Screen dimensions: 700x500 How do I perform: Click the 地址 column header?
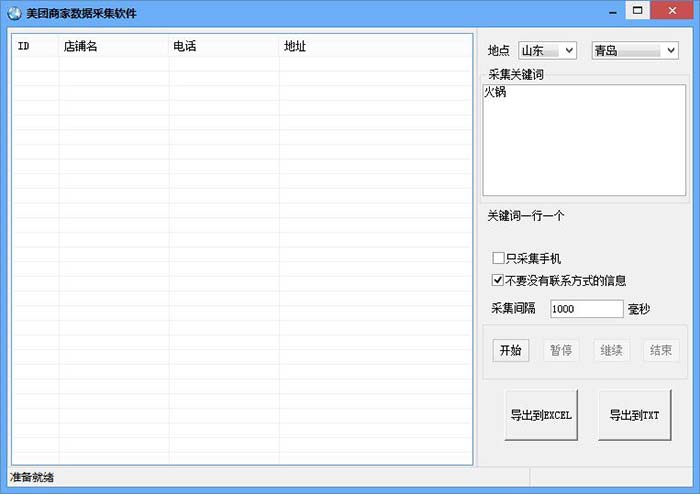375,46
